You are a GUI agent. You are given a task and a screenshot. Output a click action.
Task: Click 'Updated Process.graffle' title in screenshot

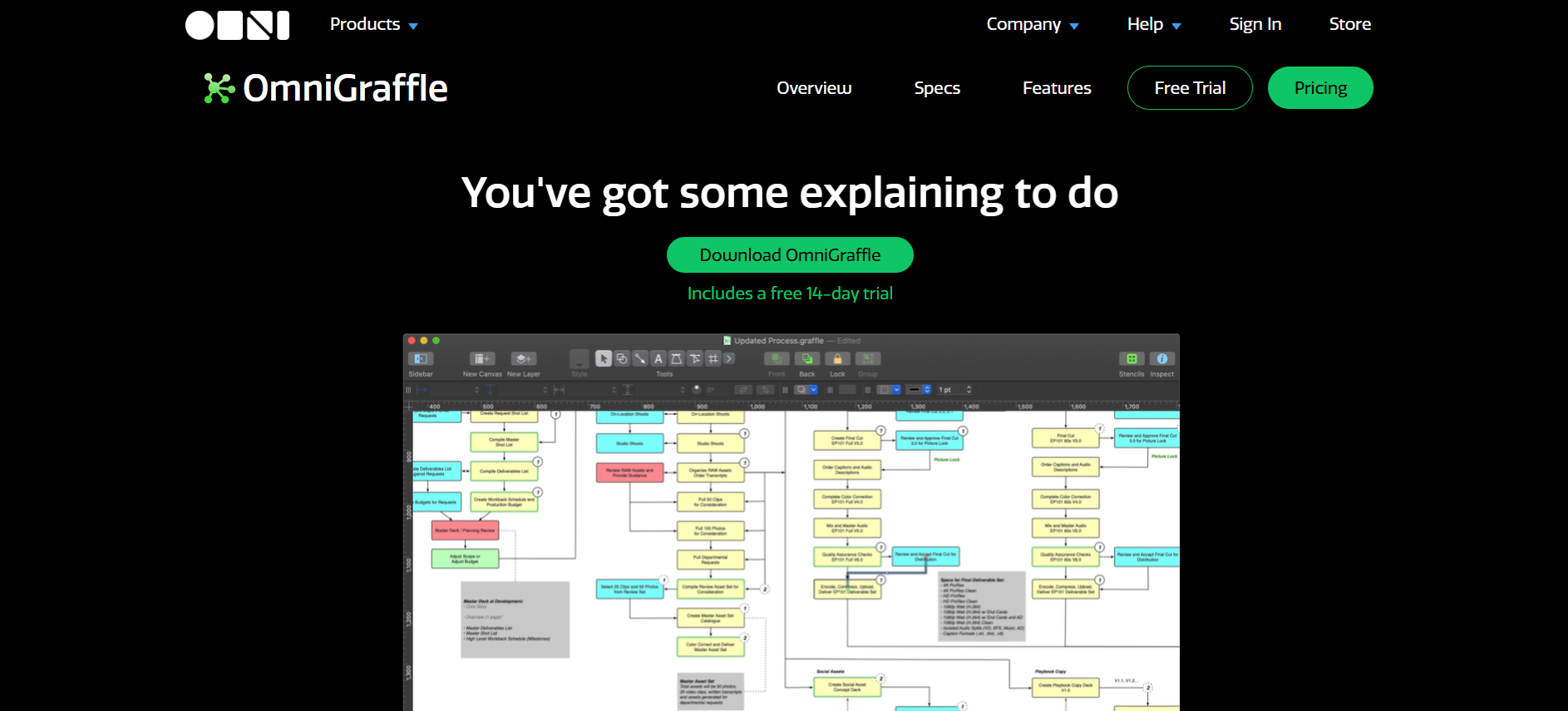778,341
